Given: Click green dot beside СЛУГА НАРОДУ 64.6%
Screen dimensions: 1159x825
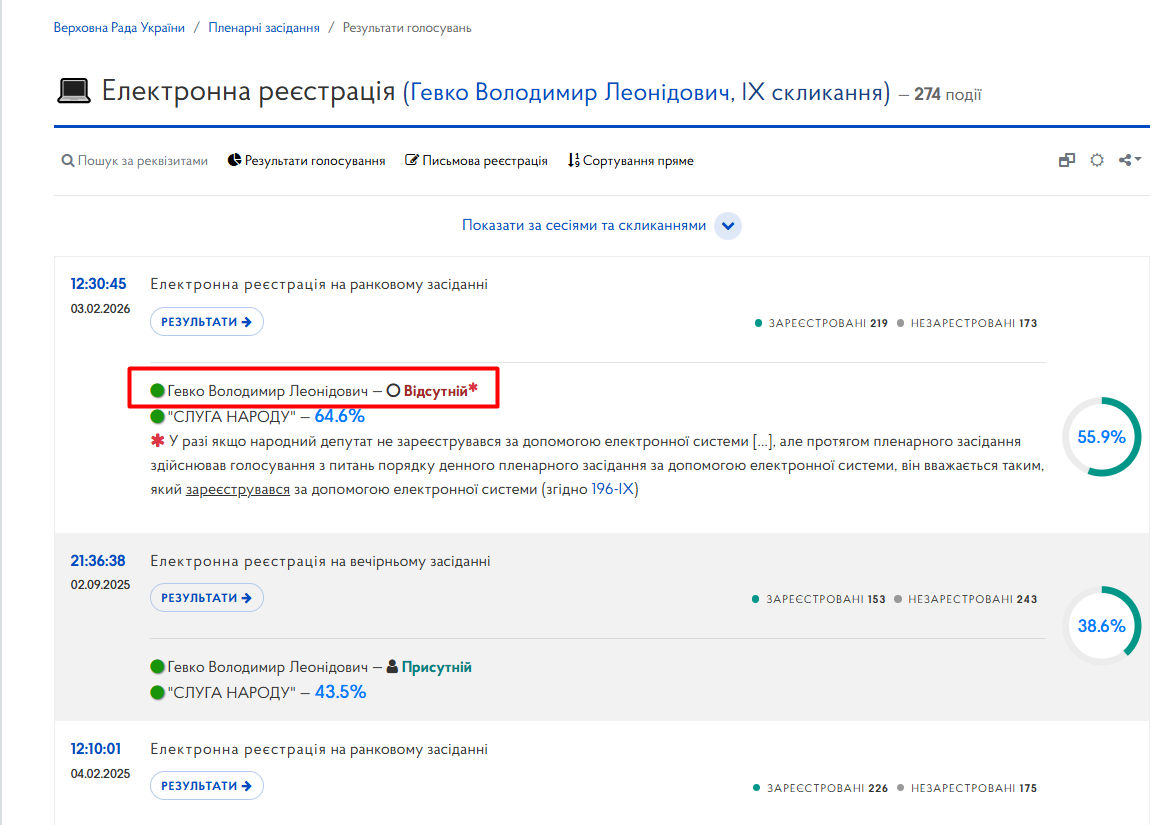Looking at the screenshot, I should tap(157, 416).
